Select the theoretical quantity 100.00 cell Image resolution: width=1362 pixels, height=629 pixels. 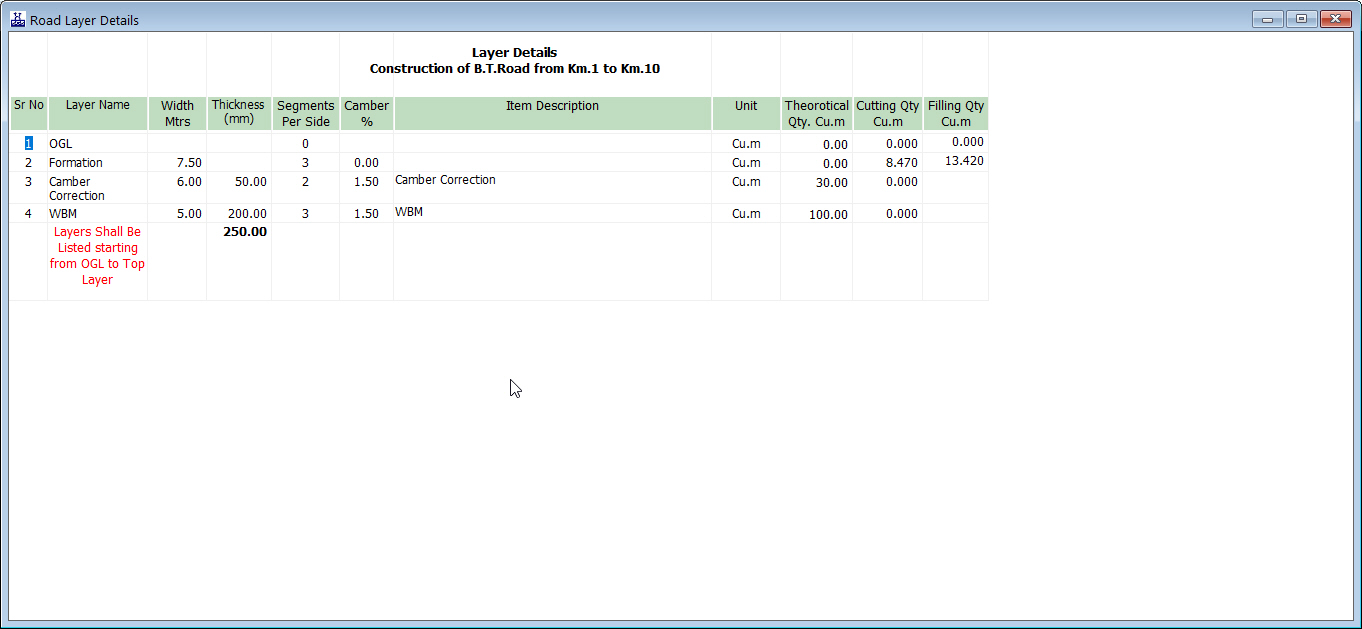[816, 213]
